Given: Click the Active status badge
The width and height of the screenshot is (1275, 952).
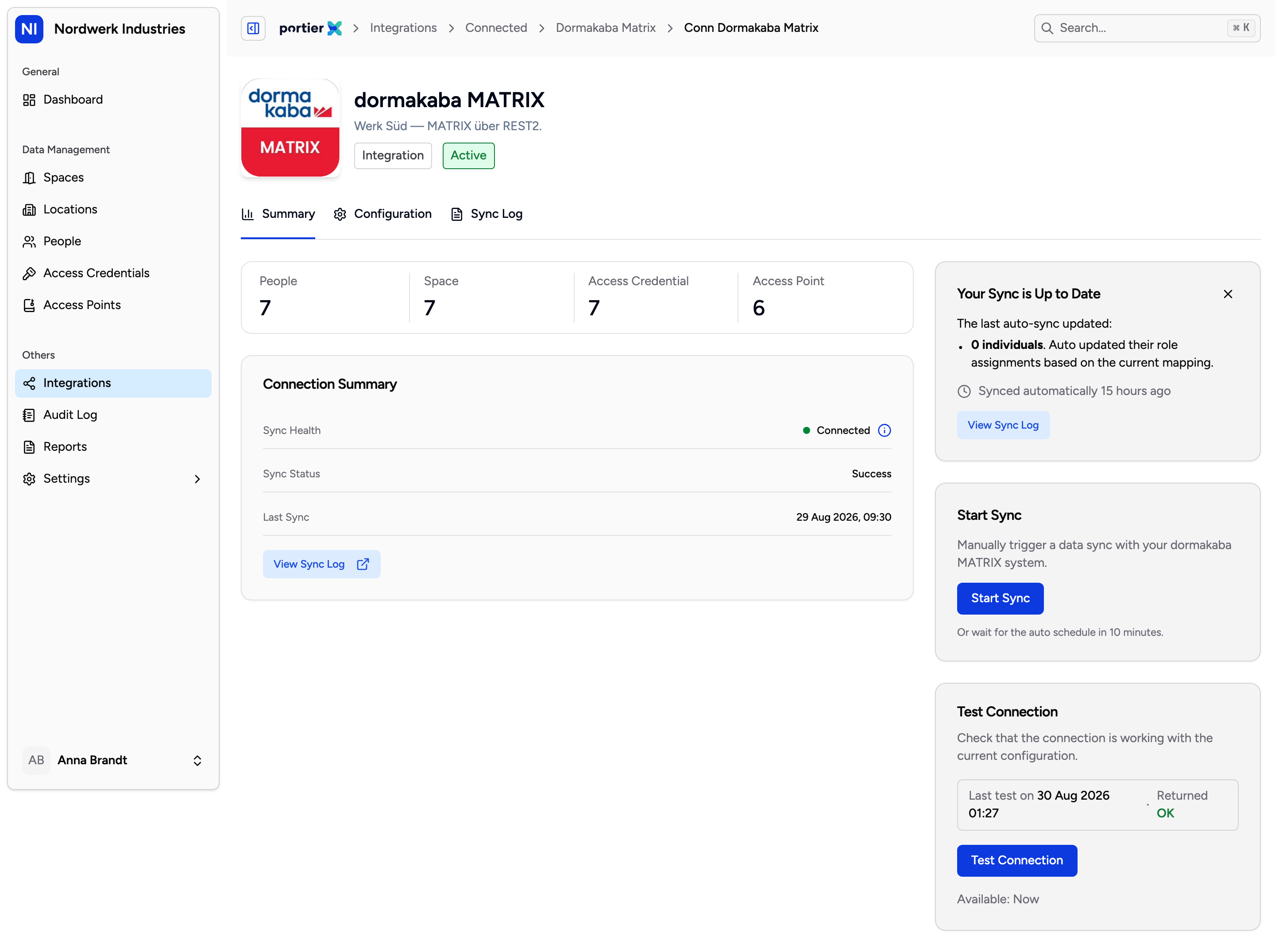Looking at the screenshot, I should (x=468, y=155).
